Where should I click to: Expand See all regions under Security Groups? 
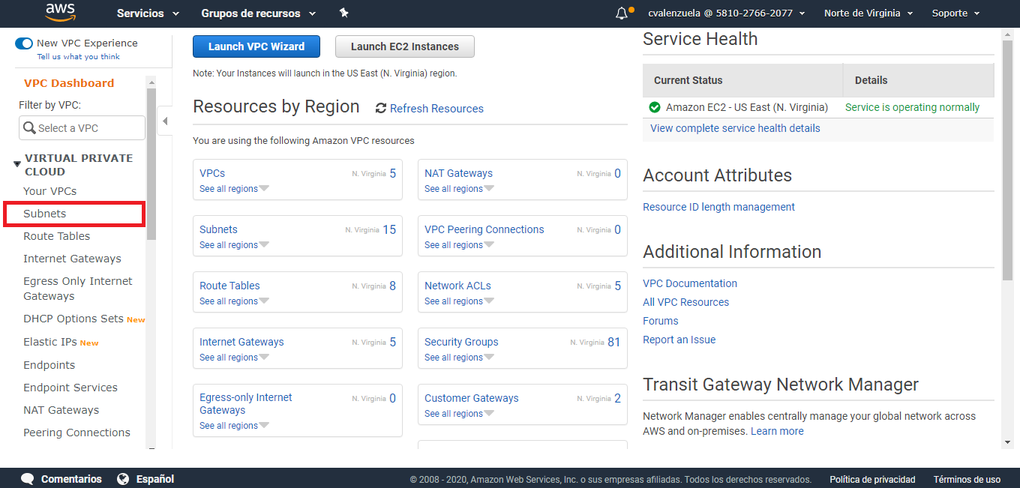point(459,357)
